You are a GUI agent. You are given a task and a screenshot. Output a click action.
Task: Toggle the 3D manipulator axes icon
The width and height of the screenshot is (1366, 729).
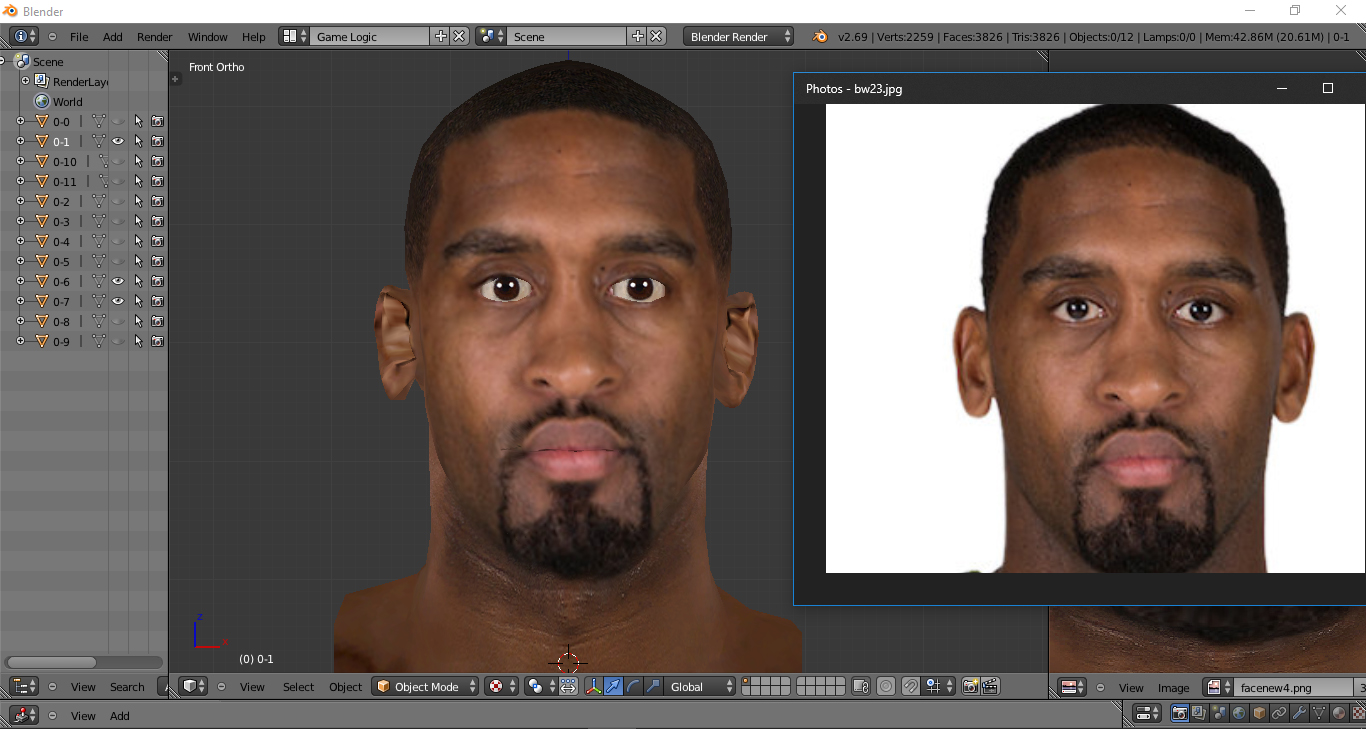coord(593,687)
